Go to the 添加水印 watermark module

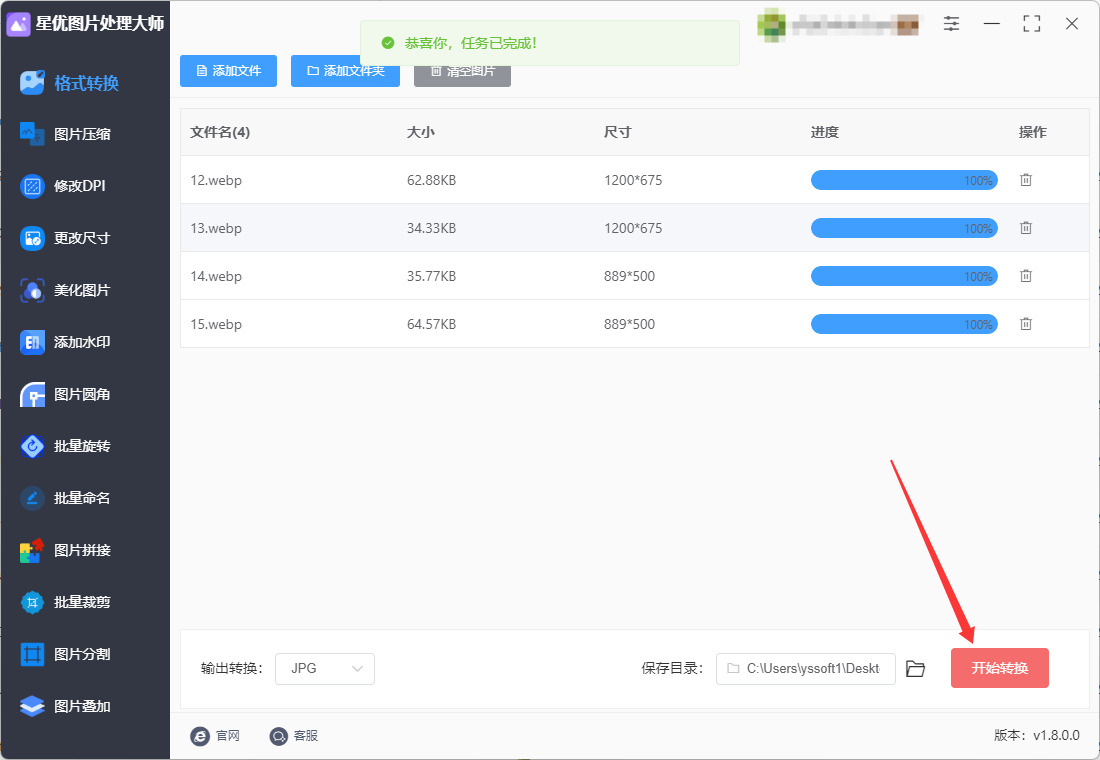pyautogui.click(x=65, y=342)
